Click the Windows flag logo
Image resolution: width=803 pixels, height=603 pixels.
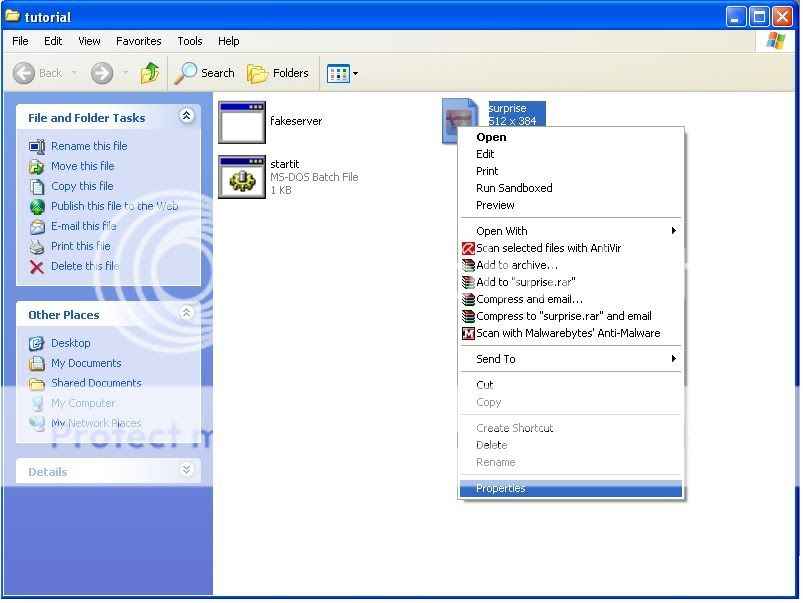point(775,41)
